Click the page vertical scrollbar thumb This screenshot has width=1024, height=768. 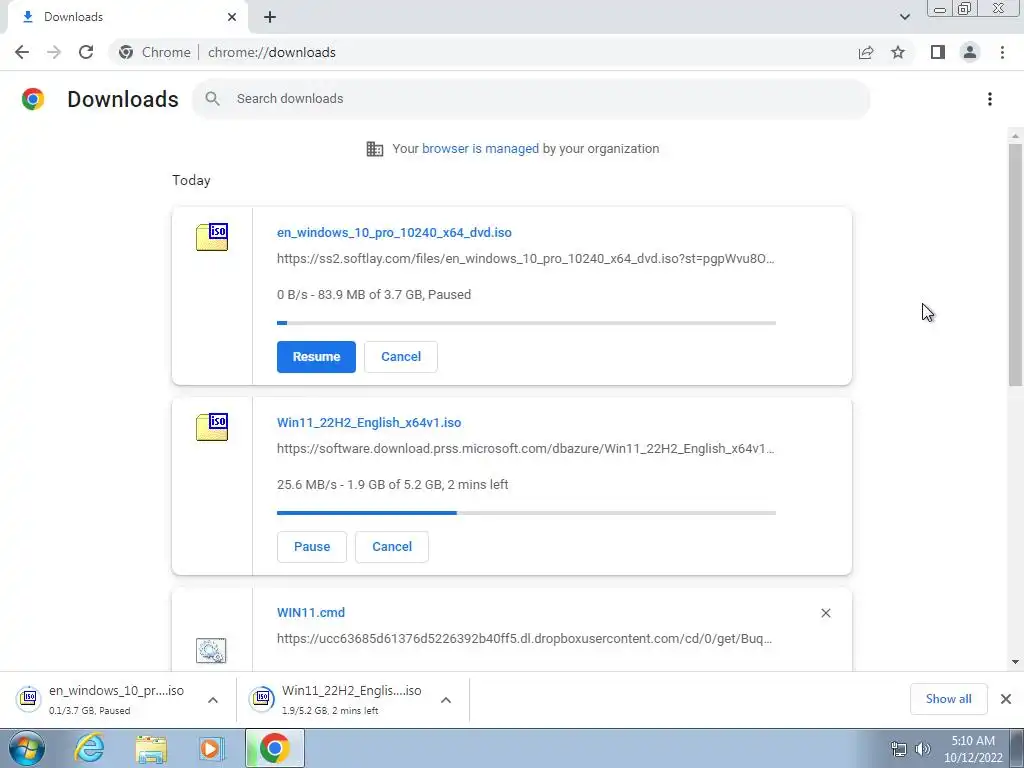1015,264
